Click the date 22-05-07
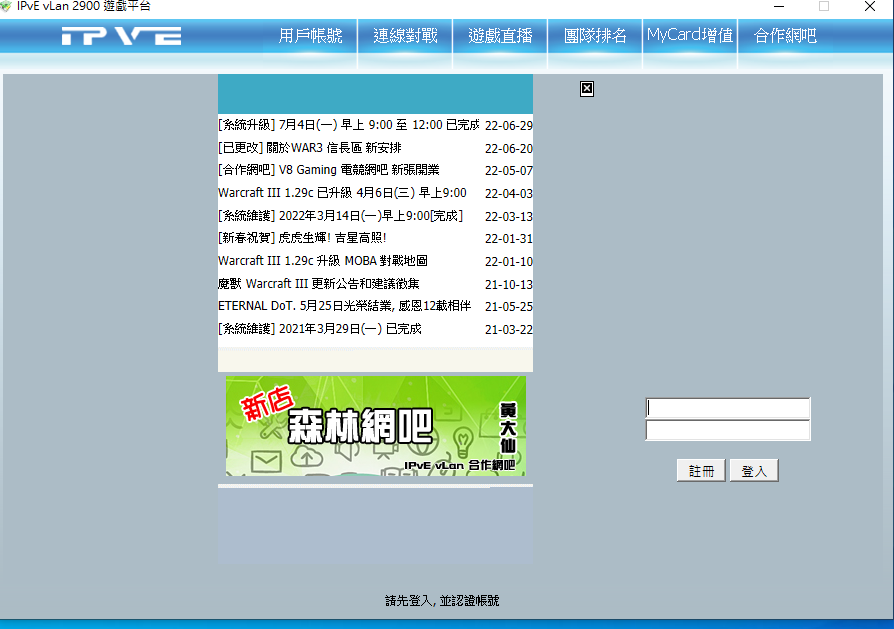Image resolution: width=894 pixels, height=629 pixels. (x=509, y=171)
